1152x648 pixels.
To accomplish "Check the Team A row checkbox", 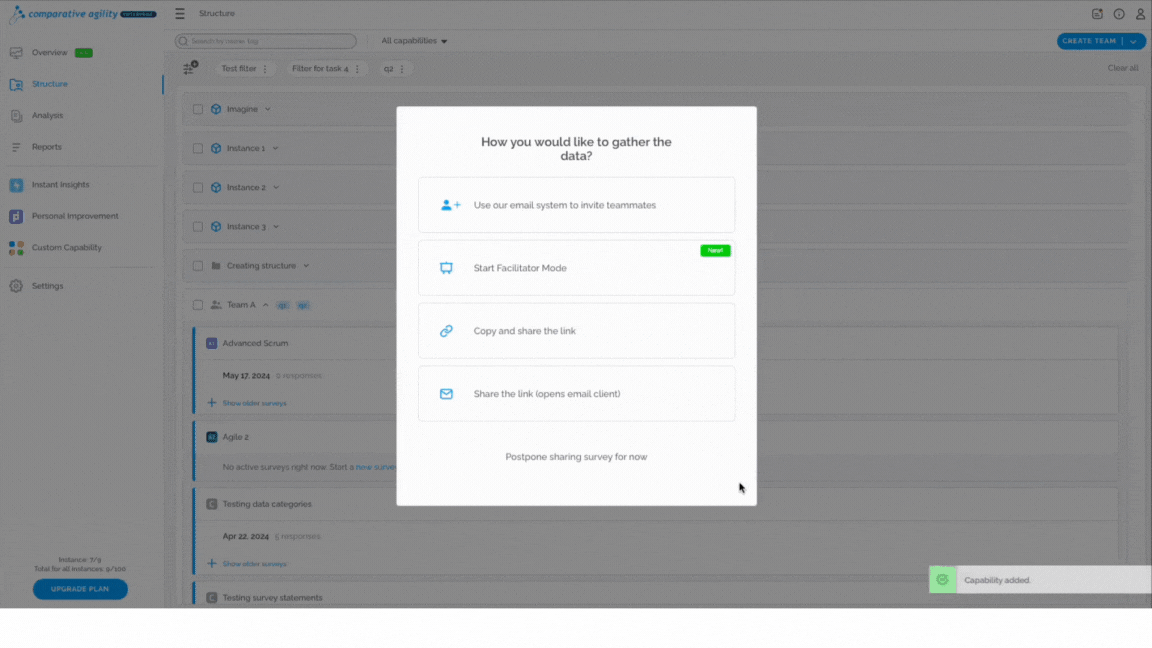I will tap(198, 305).
